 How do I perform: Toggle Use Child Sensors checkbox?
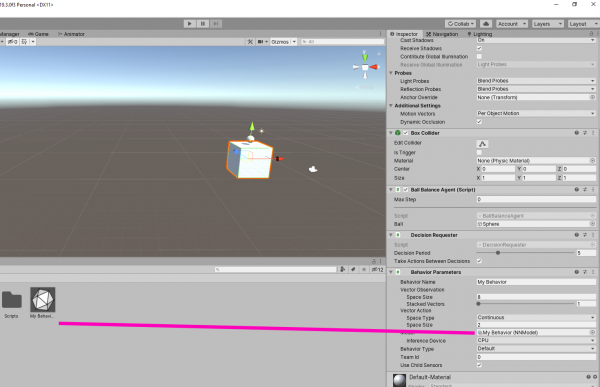[x=479, y=365]
